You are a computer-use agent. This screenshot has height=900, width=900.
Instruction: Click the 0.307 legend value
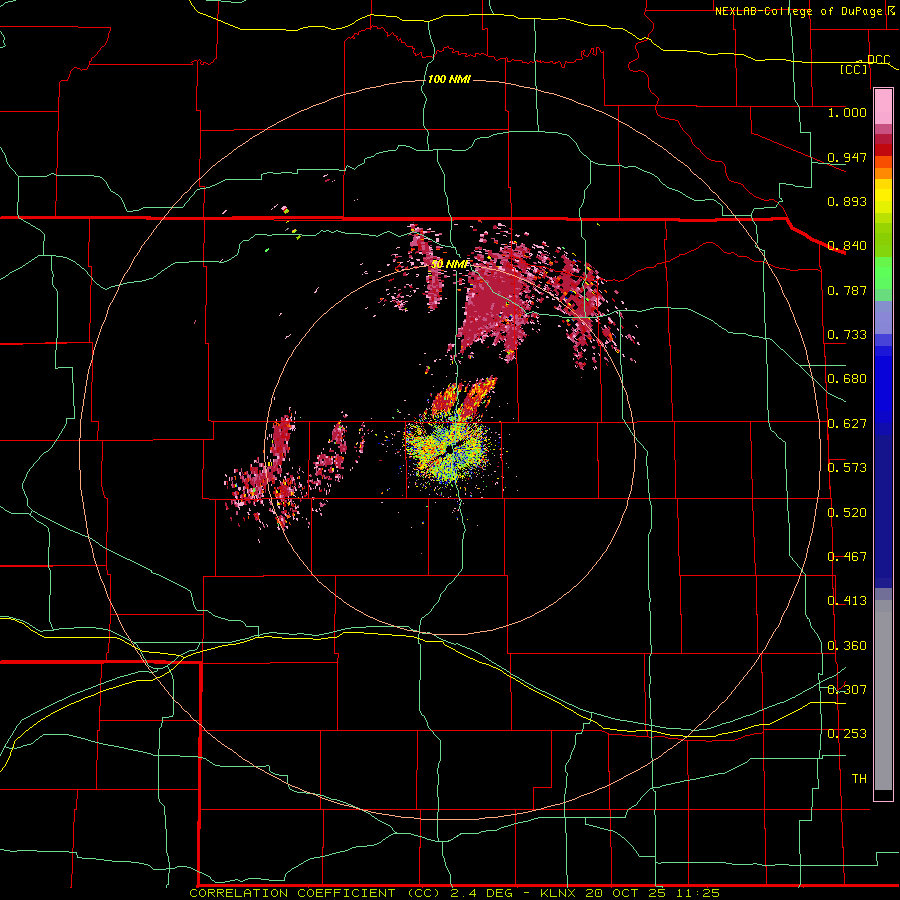tap(847, 690)
